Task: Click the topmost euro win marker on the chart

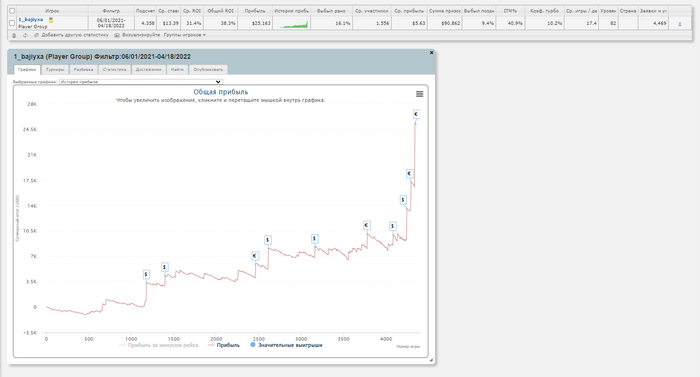Action: tap(416, 114)
